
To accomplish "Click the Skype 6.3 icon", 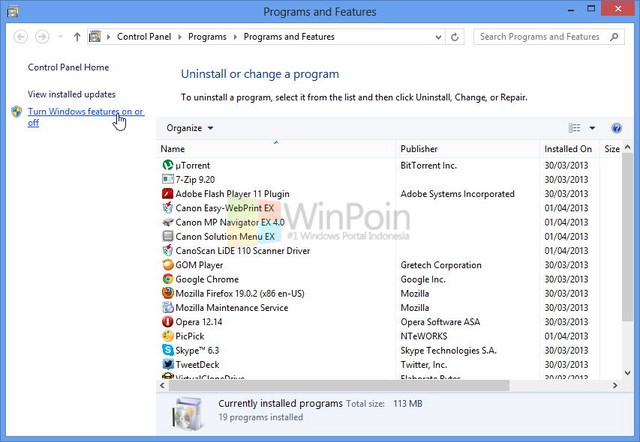I will click(168, 350).
